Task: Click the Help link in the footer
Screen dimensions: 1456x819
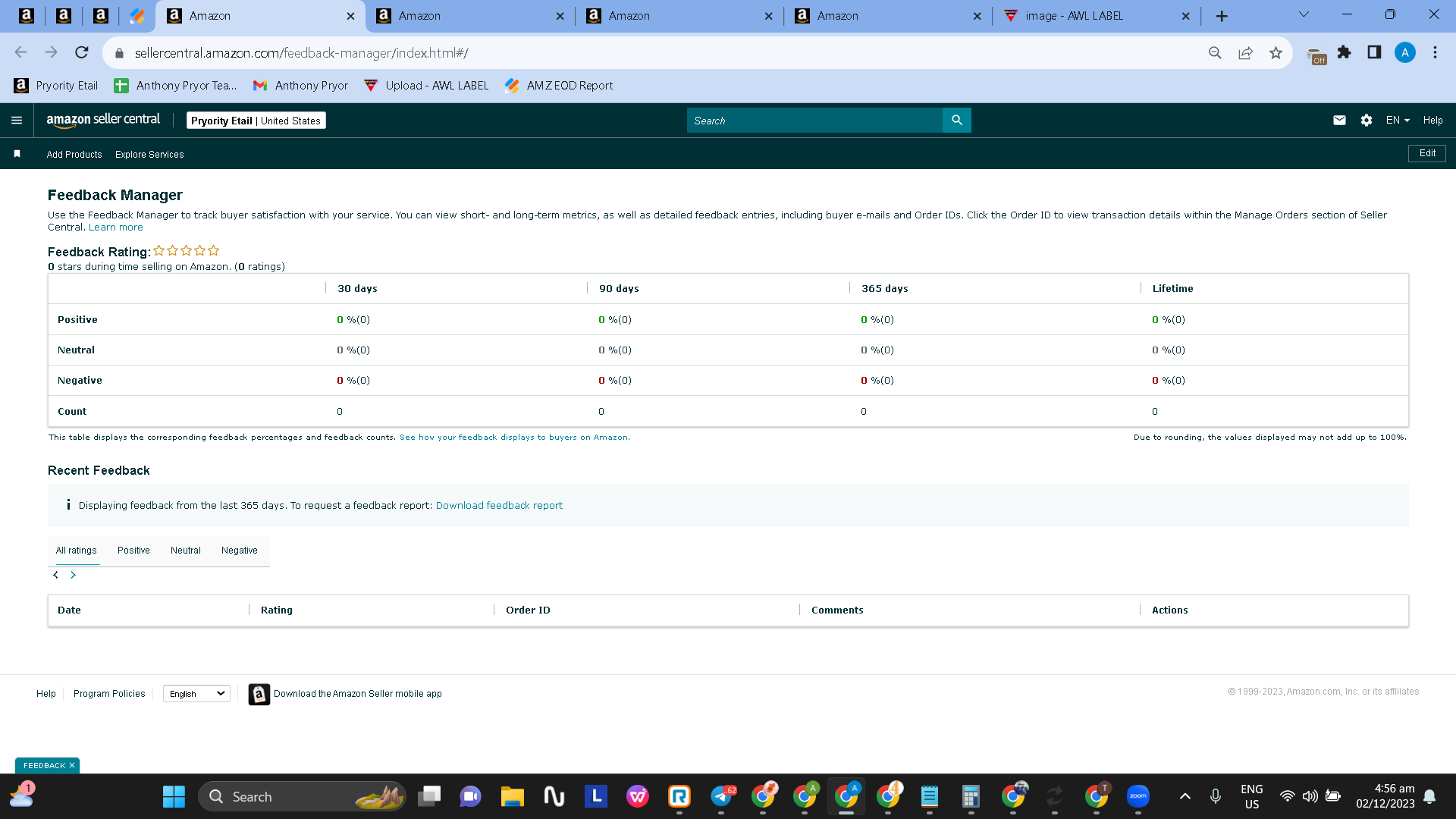Action: pyautogui.click(x=46, y=694)
